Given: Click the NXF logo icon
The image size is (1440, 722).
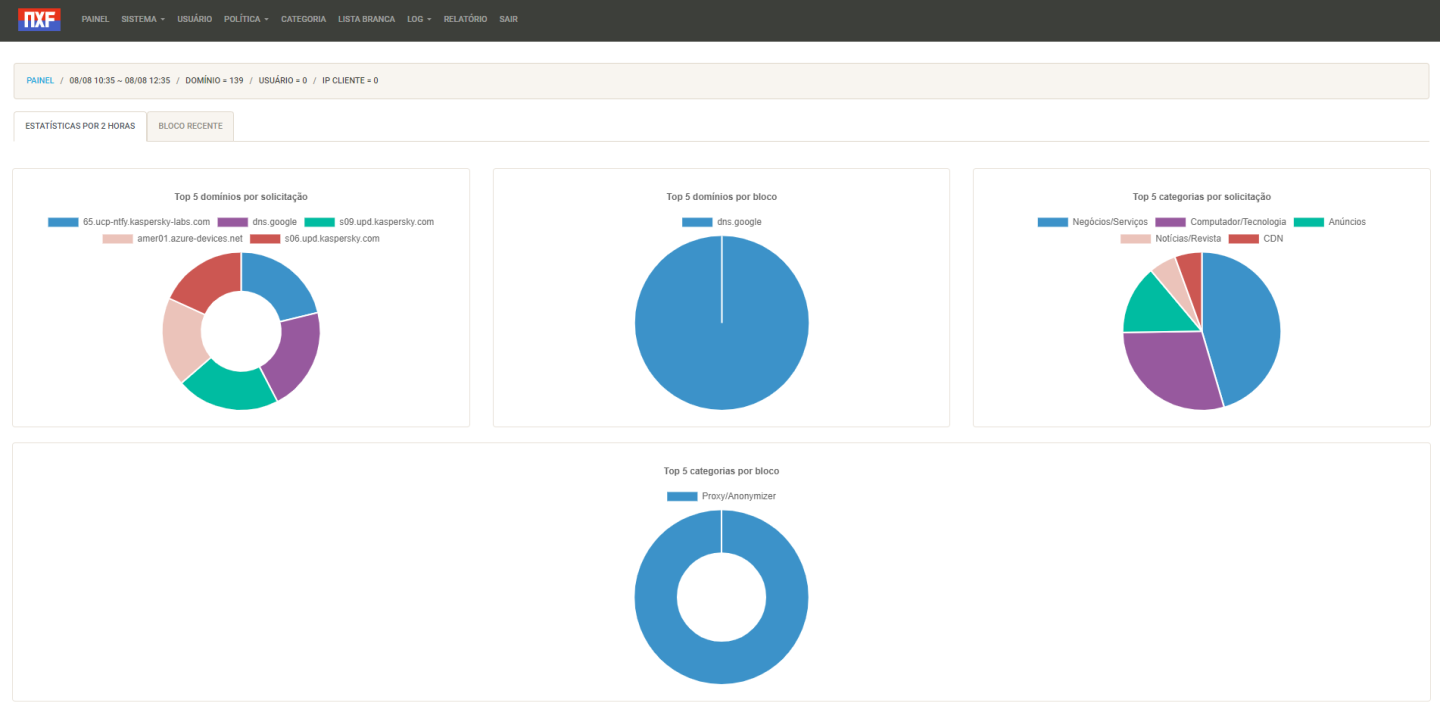Looking at the screenshot, I should pyautogui.click(x=39, y=19).
